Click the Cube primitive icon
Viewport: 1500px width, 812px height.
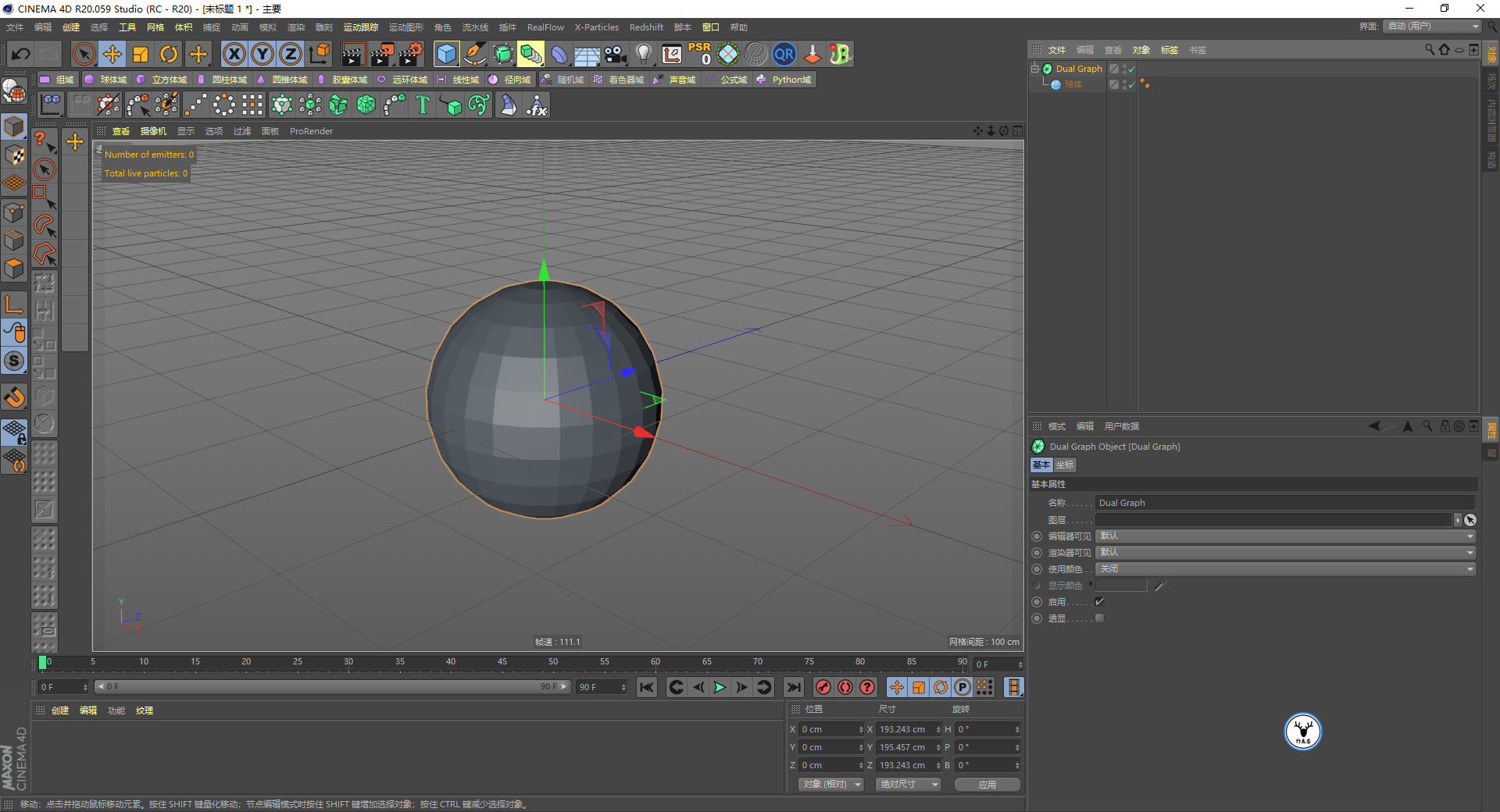click(446, 54)
